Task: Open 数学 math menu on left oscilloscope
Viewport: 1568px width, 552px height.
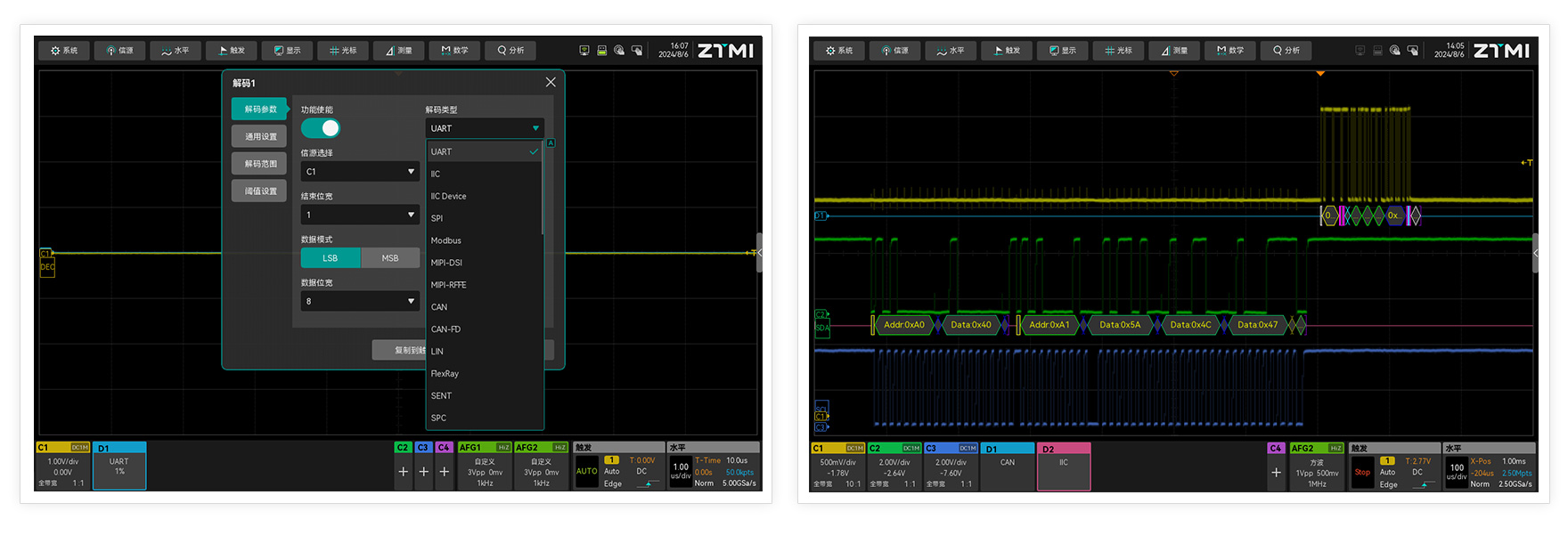Action: tap(453, 51)
